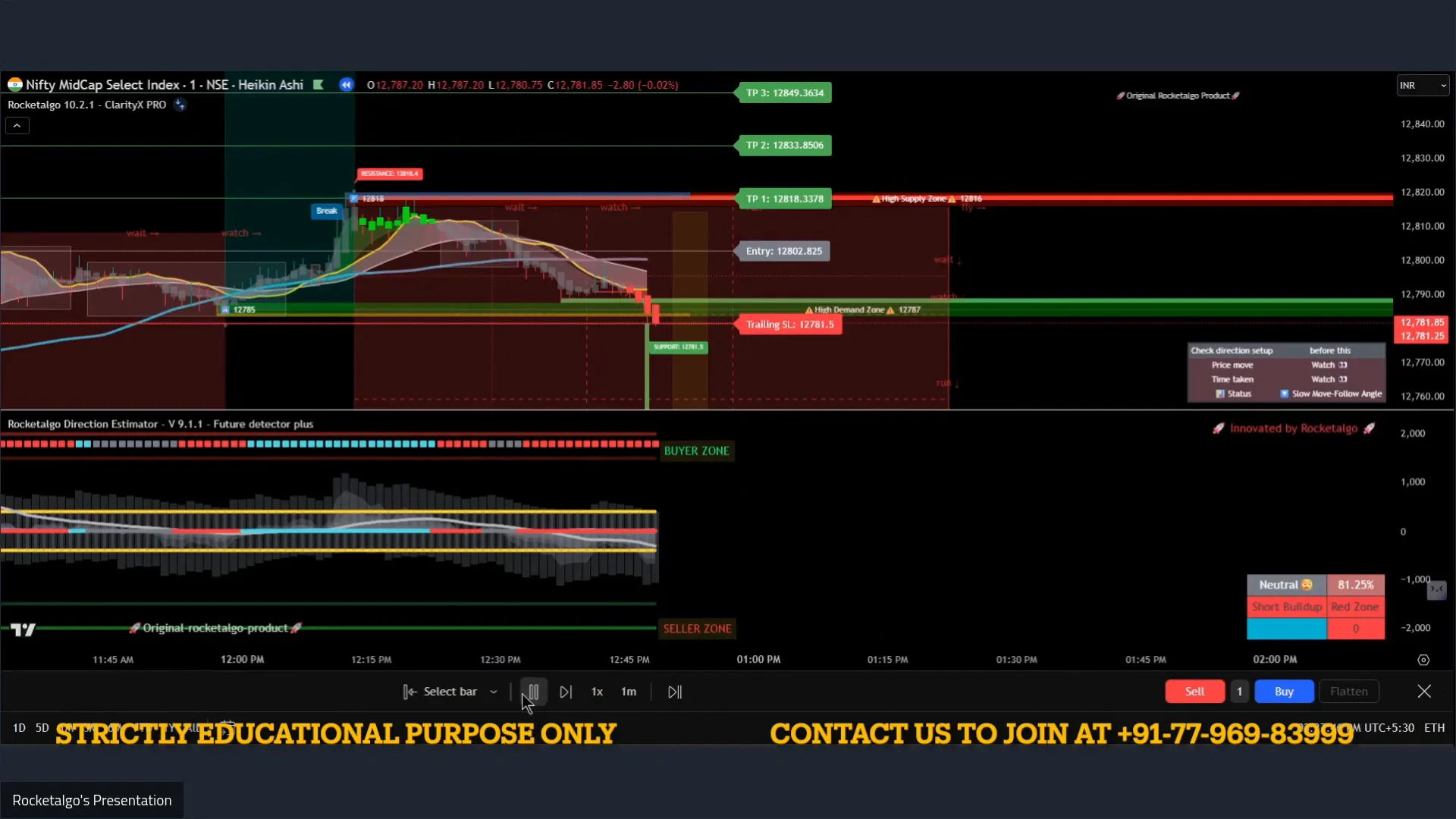Click the Neutral cell in the status table
The width and height of the screenshot is (1456, 819).
pyautogui.click(x=1286, y=585)
